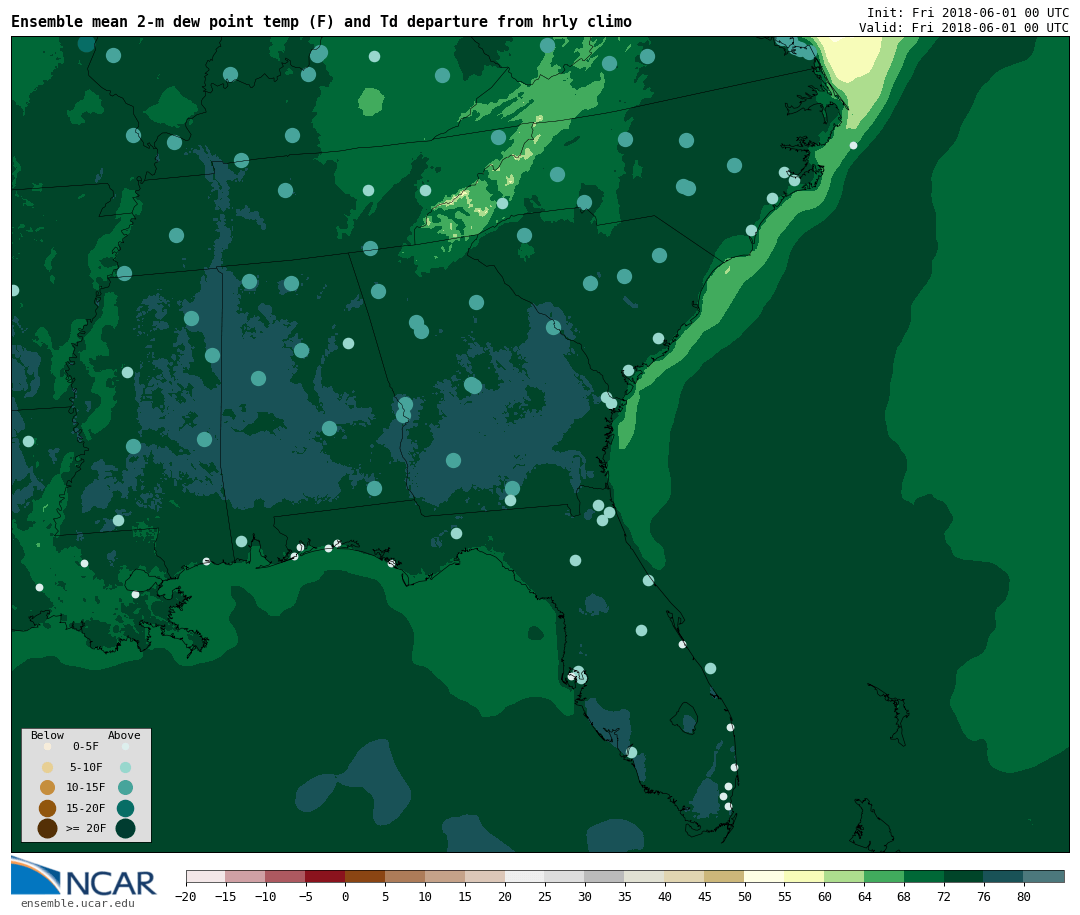Image resolution: width=1080 pixels, height=915 pixels.
Task: Click the Below 15-20F brown legend circle
Action: 48,808
